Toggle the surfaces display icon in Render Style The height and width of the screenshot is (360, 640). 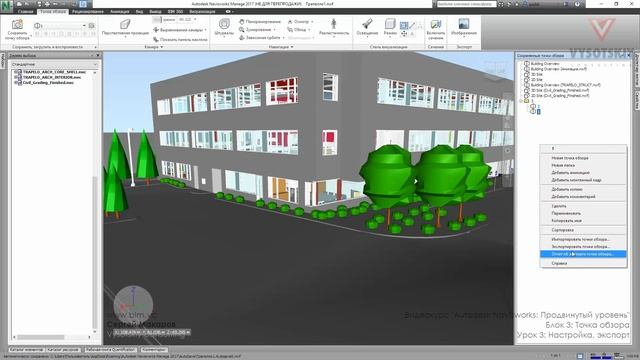coord(404,25)
